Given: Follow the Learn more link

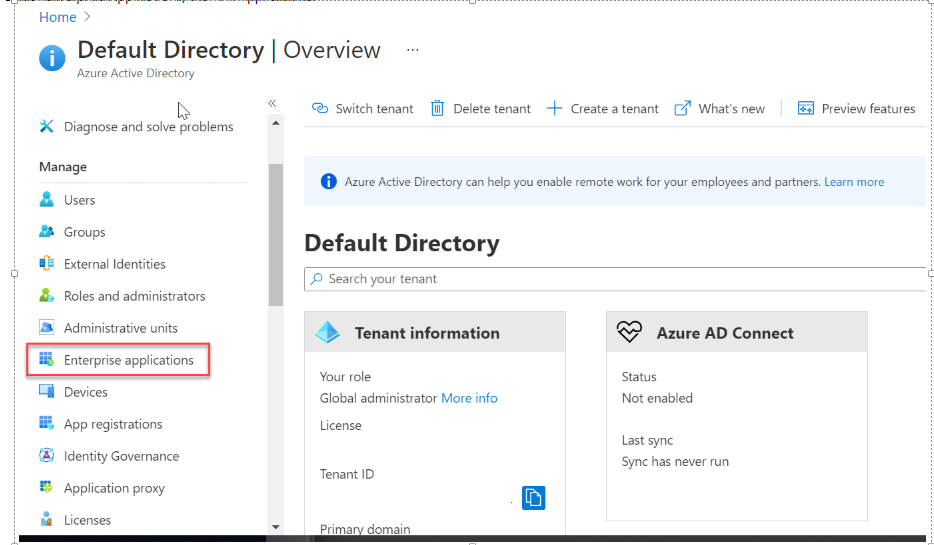Looking at the screenshot, I should (854, 182).
